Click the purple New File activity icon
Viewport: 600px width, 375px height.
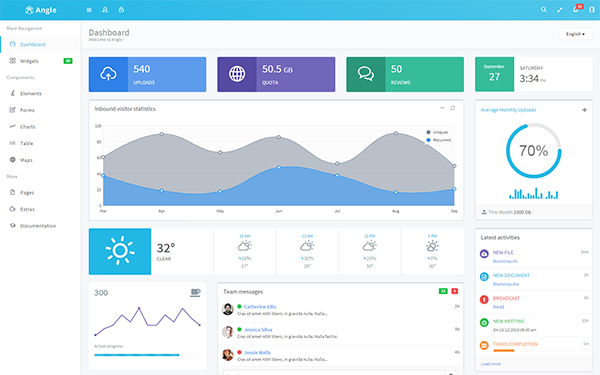point(484,254)
